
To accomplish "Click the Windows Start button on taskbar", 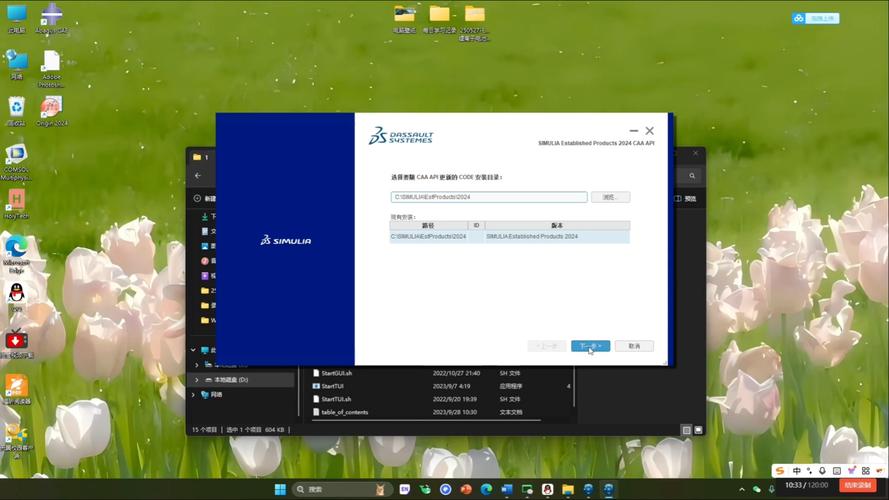I will tap(280, 489).
